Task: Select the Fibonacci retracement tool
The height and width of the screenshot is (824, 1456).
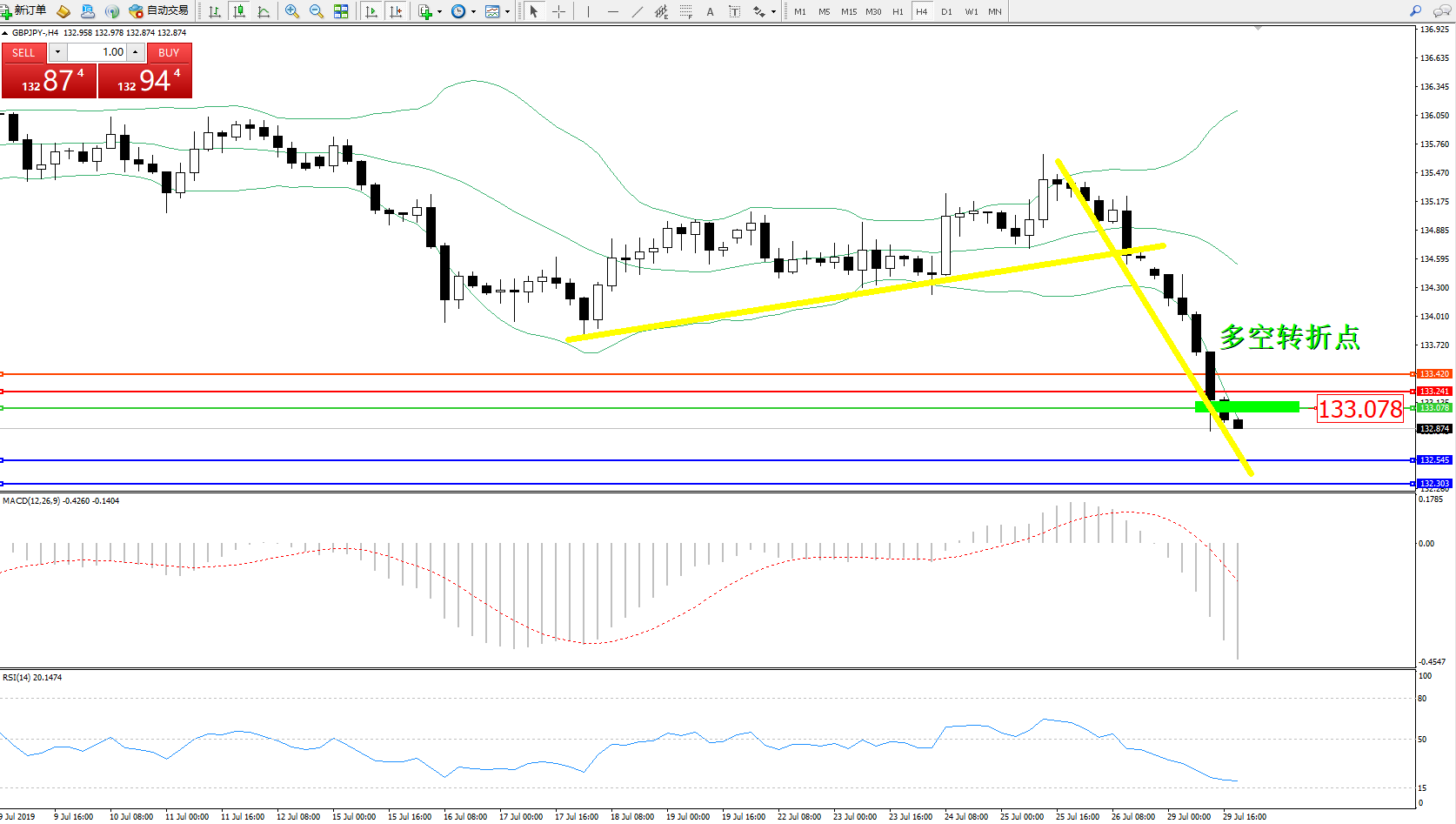Action: (x=686, y=11)
